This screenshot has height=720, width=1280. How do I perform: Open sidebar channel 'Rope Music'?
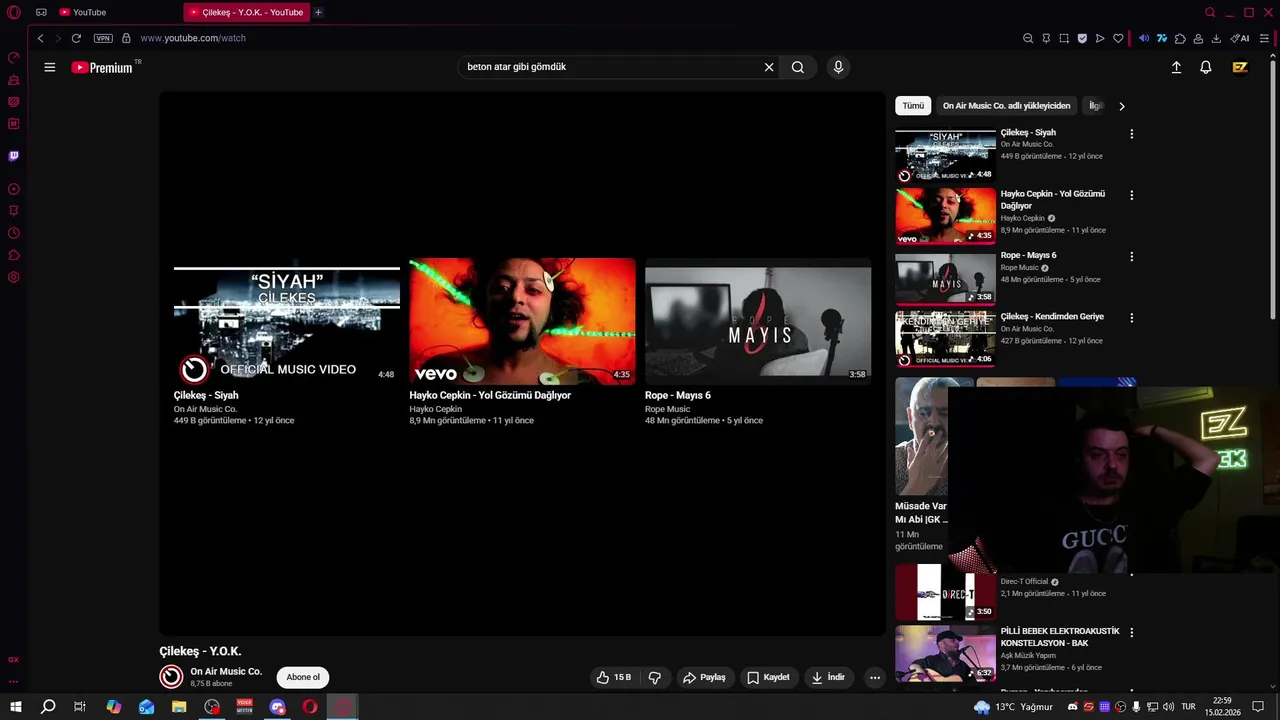click(x=1020, y=268)
